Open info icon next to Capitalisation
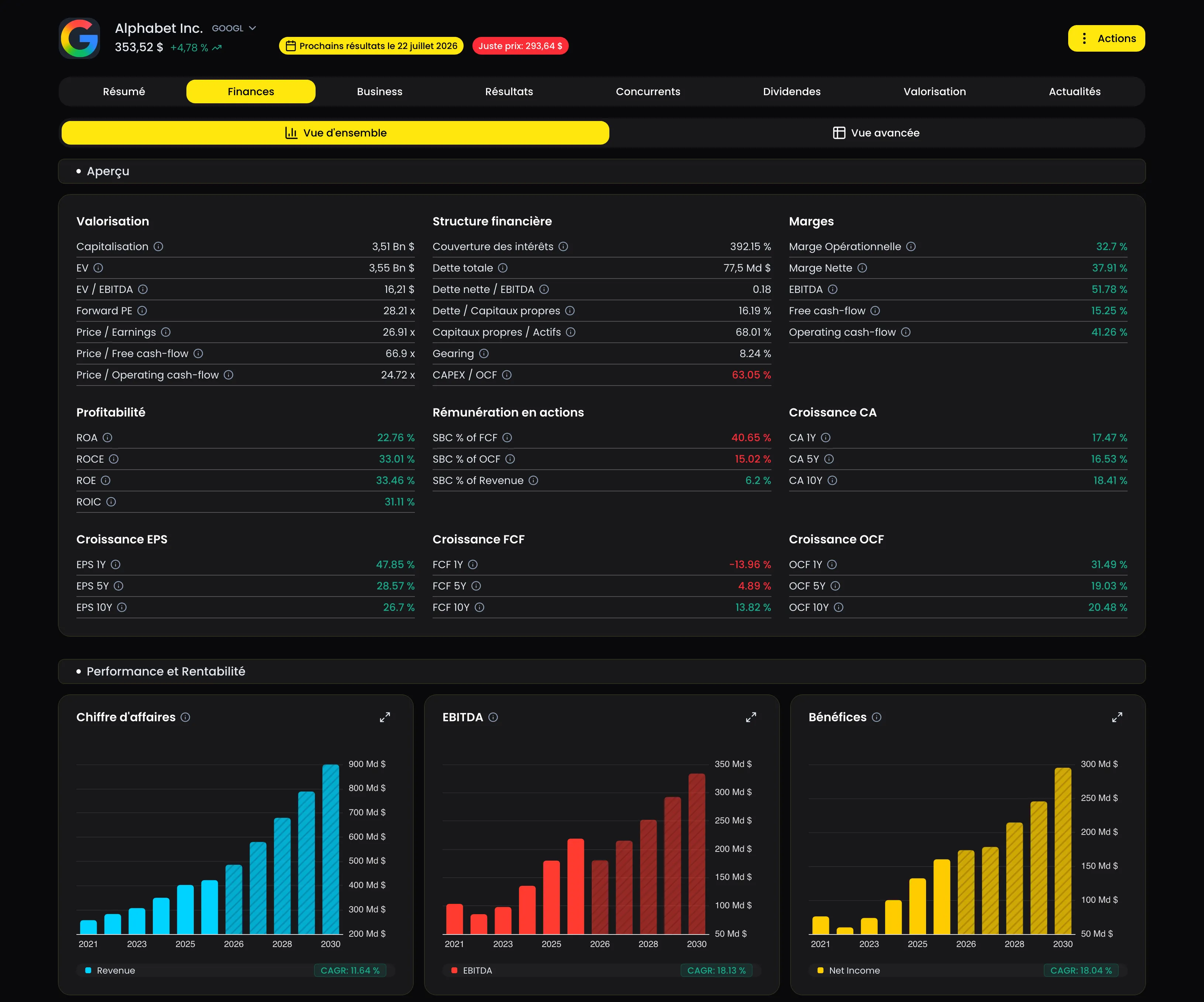 (159, 246)
